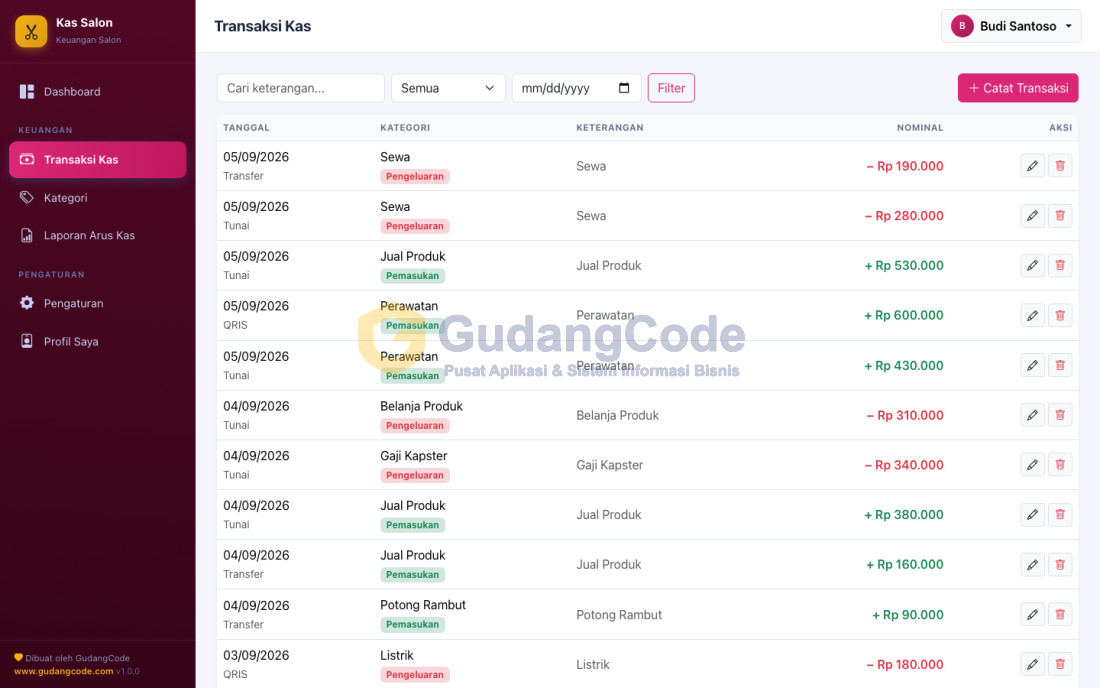Image resolution: width=1100 pixels, height=688 pixels.
Task: Edit the Sewa Rp 280.000 transaction
Action: click(1033, 216)
